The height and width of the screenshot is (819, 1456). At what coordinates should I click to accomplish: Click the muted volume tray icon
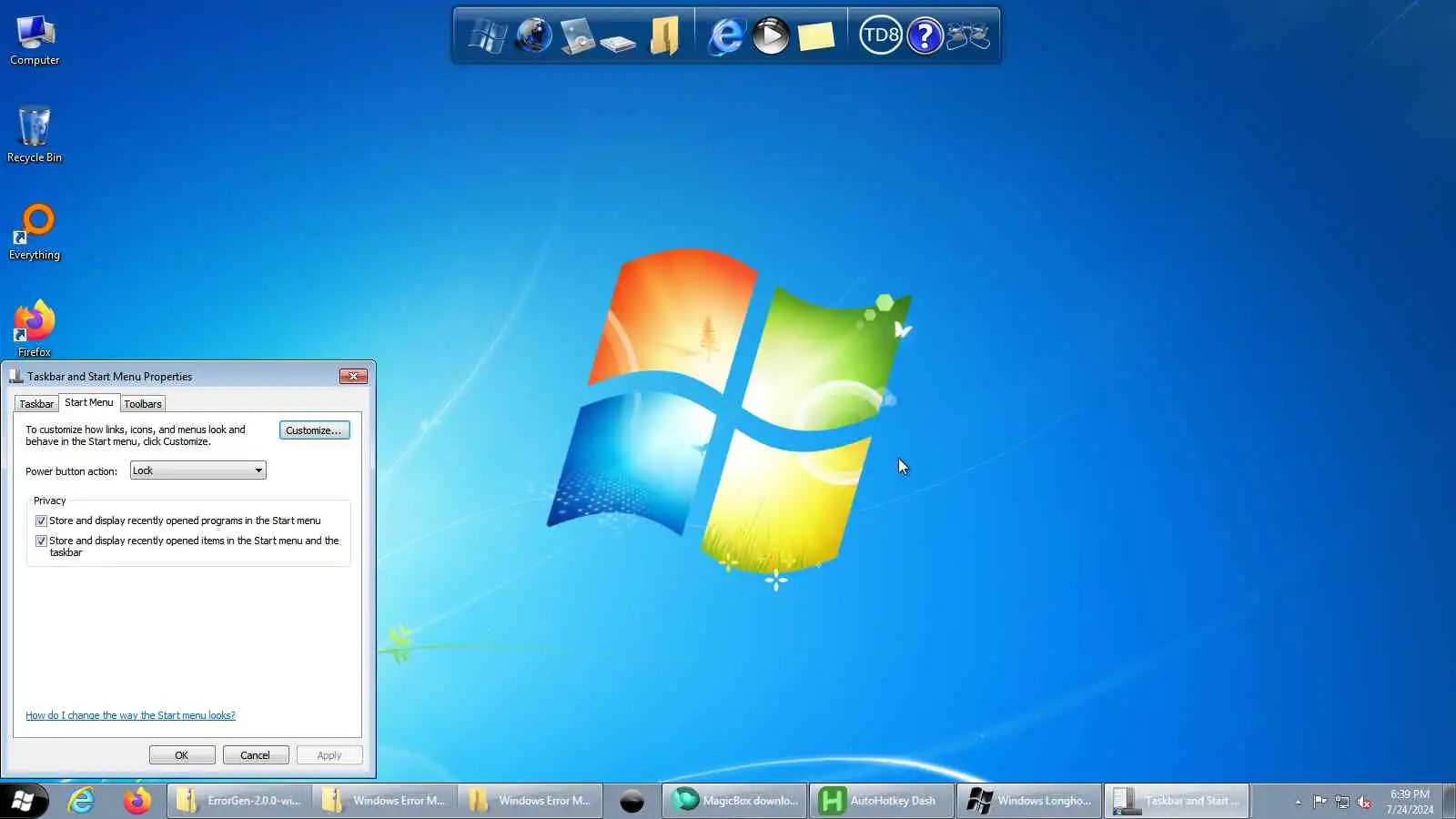pos(1364,802)
